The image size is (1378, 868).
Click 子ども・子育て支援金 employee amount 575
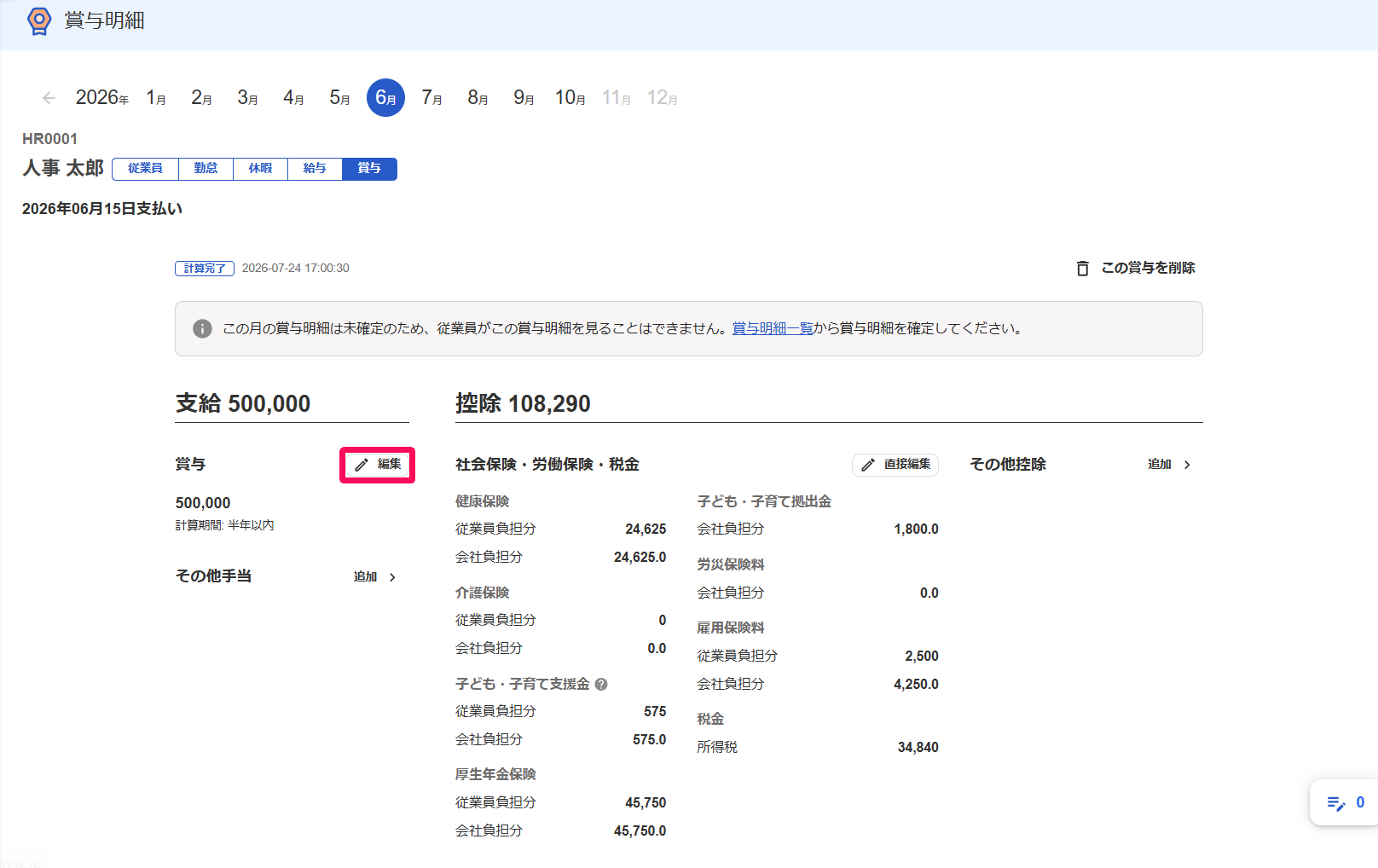[x=655, y=712]
